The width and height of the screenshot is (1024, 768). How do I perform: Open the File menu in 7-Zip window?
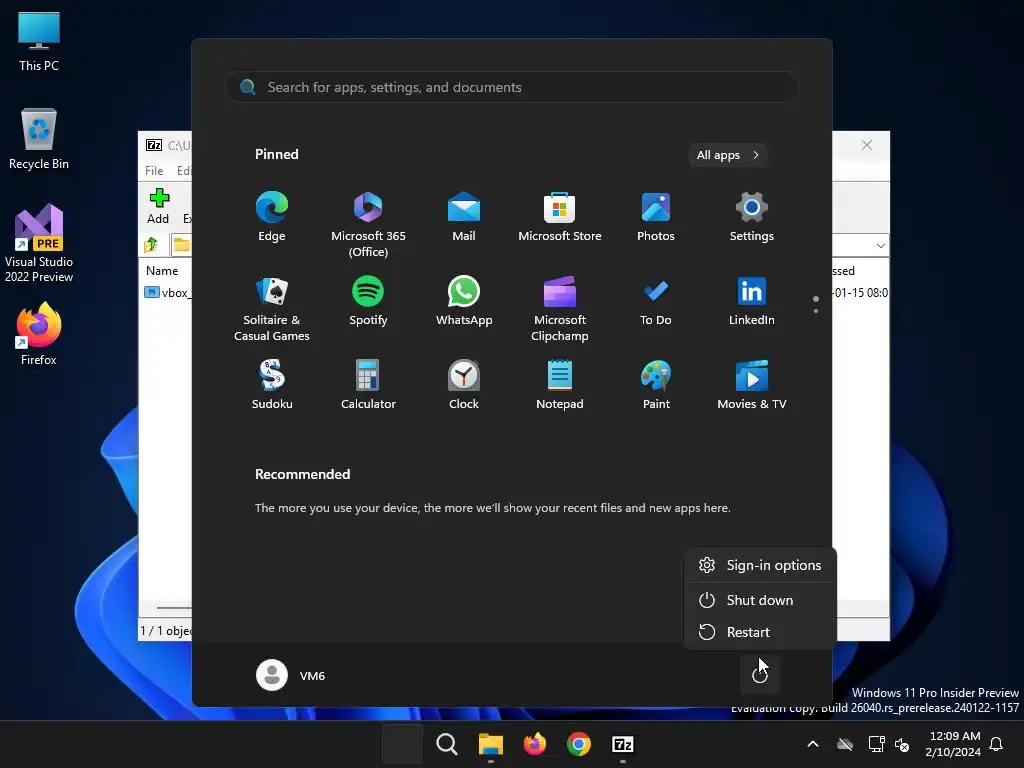[154, 170]
